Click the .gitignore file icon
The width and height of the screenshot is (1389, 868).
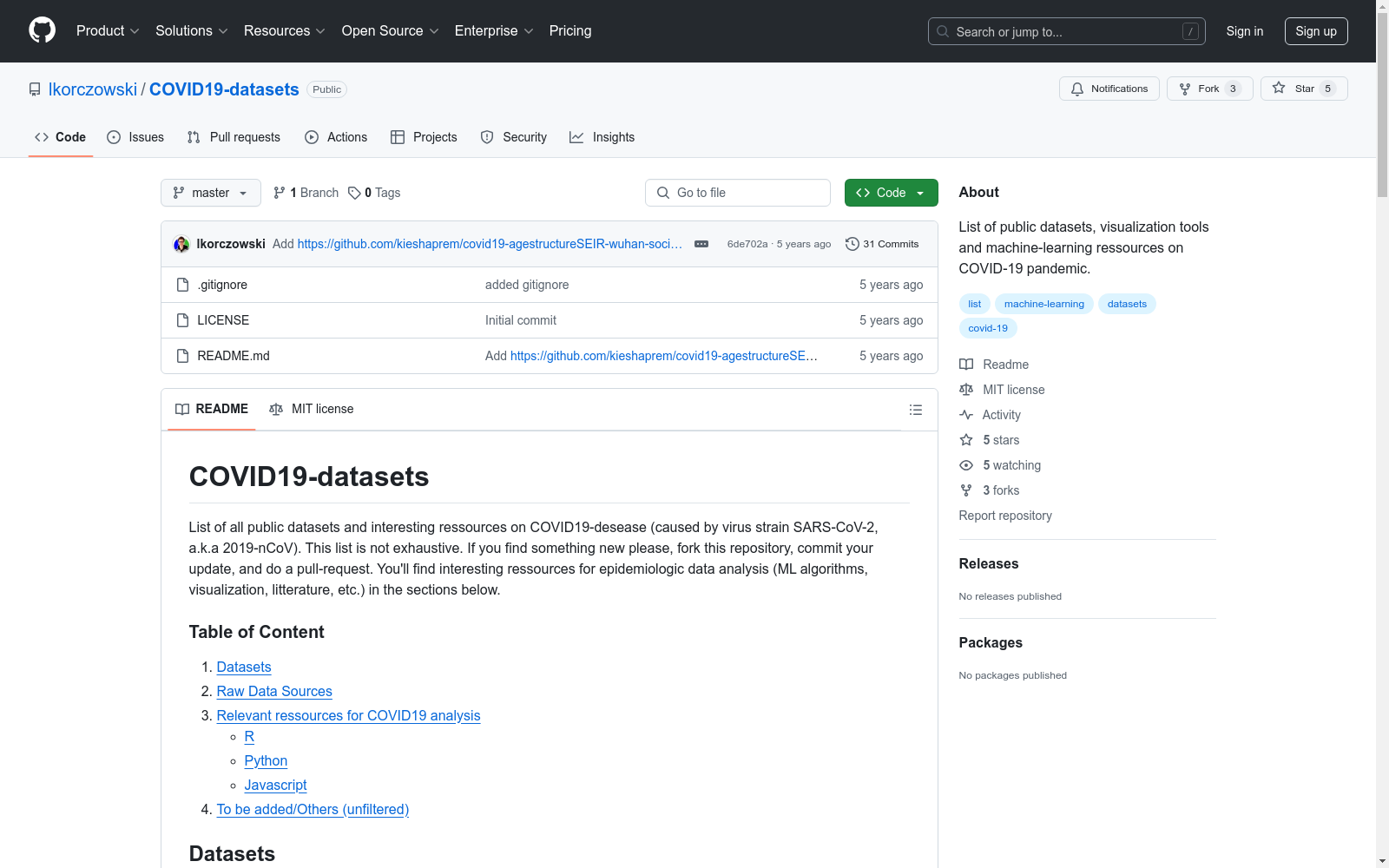182,285
